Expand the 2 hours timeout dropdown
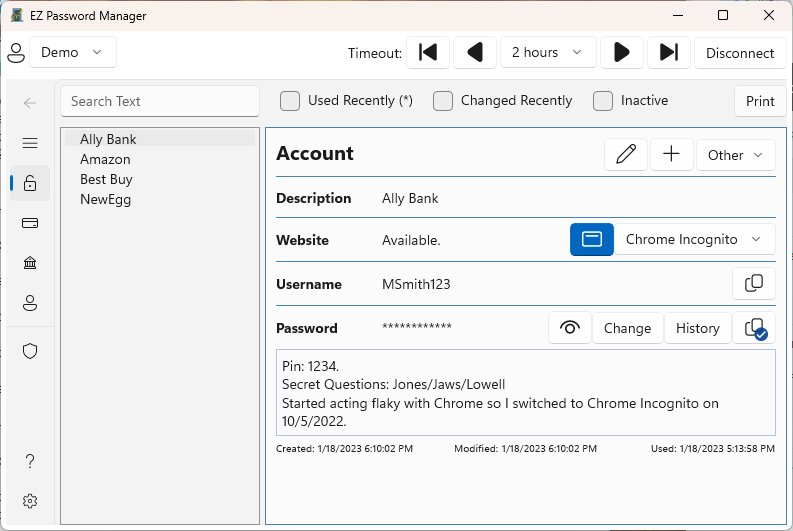Viewport: 793px width, 531px height. (548, 52)
